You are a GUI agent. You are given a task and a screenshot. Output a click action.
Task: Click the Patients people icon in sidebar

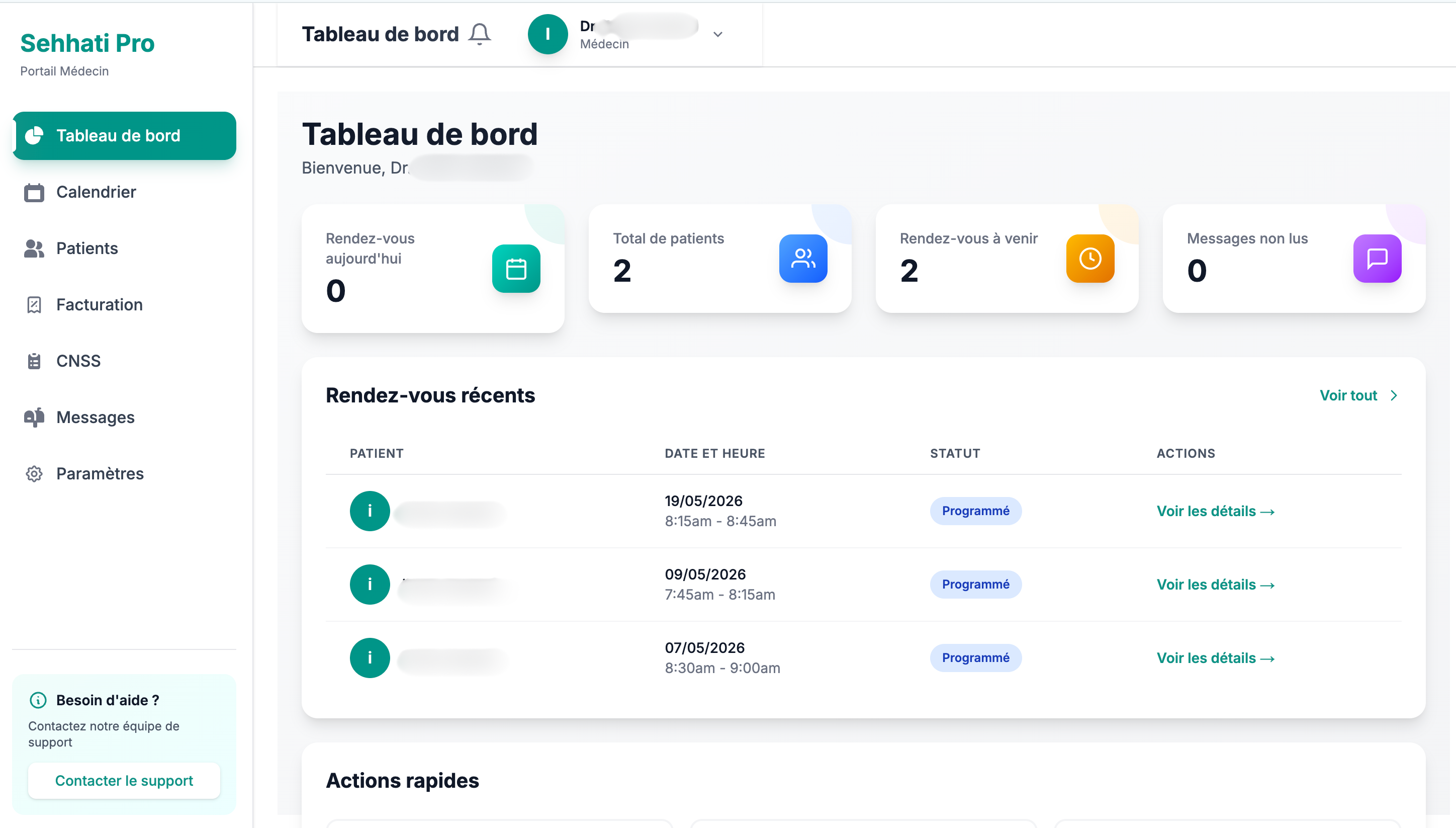pyautogui.click(x=34, y=249)
